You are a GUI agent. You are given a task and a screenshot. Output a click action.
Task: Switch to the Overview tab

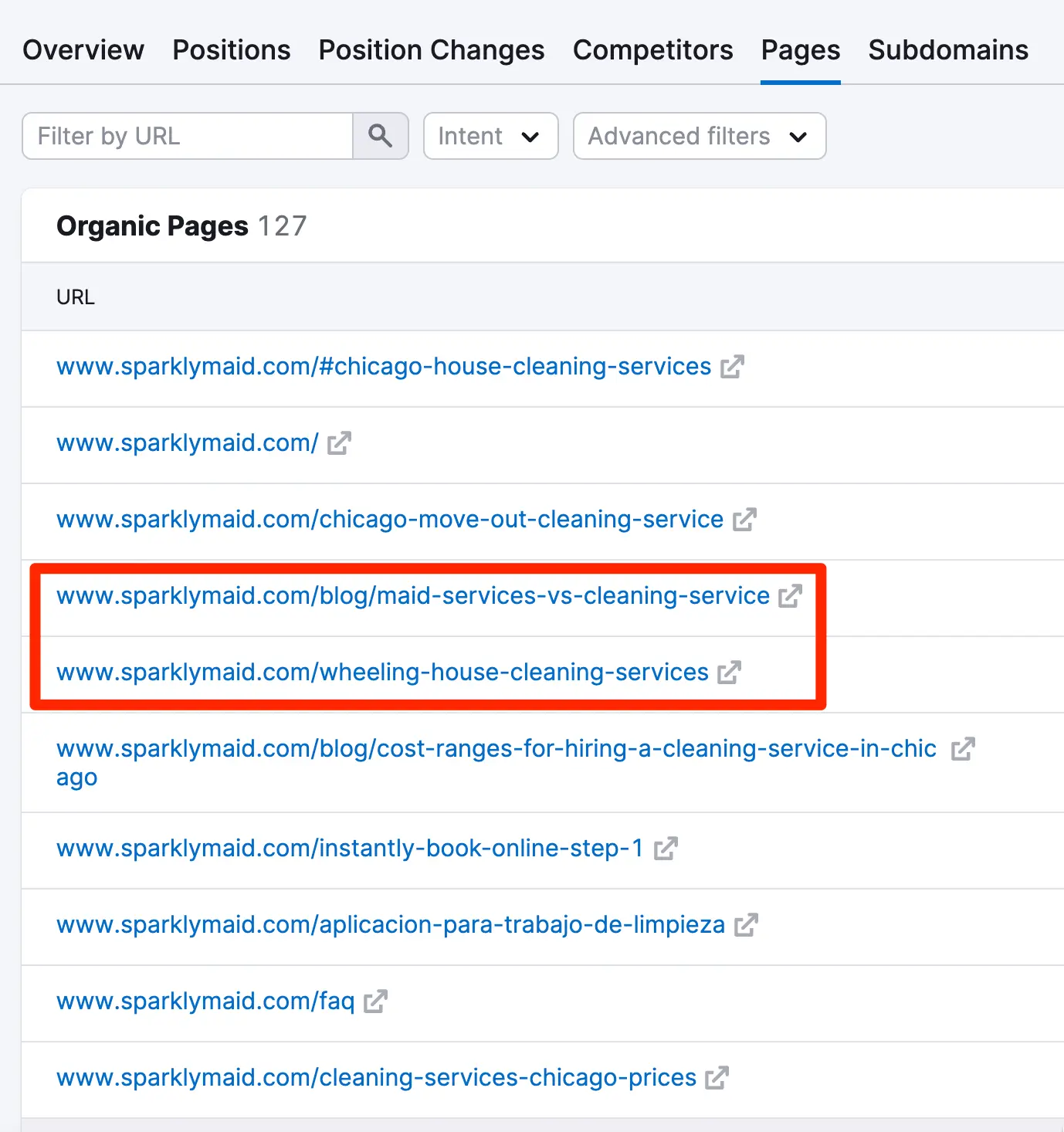point(83,50)
